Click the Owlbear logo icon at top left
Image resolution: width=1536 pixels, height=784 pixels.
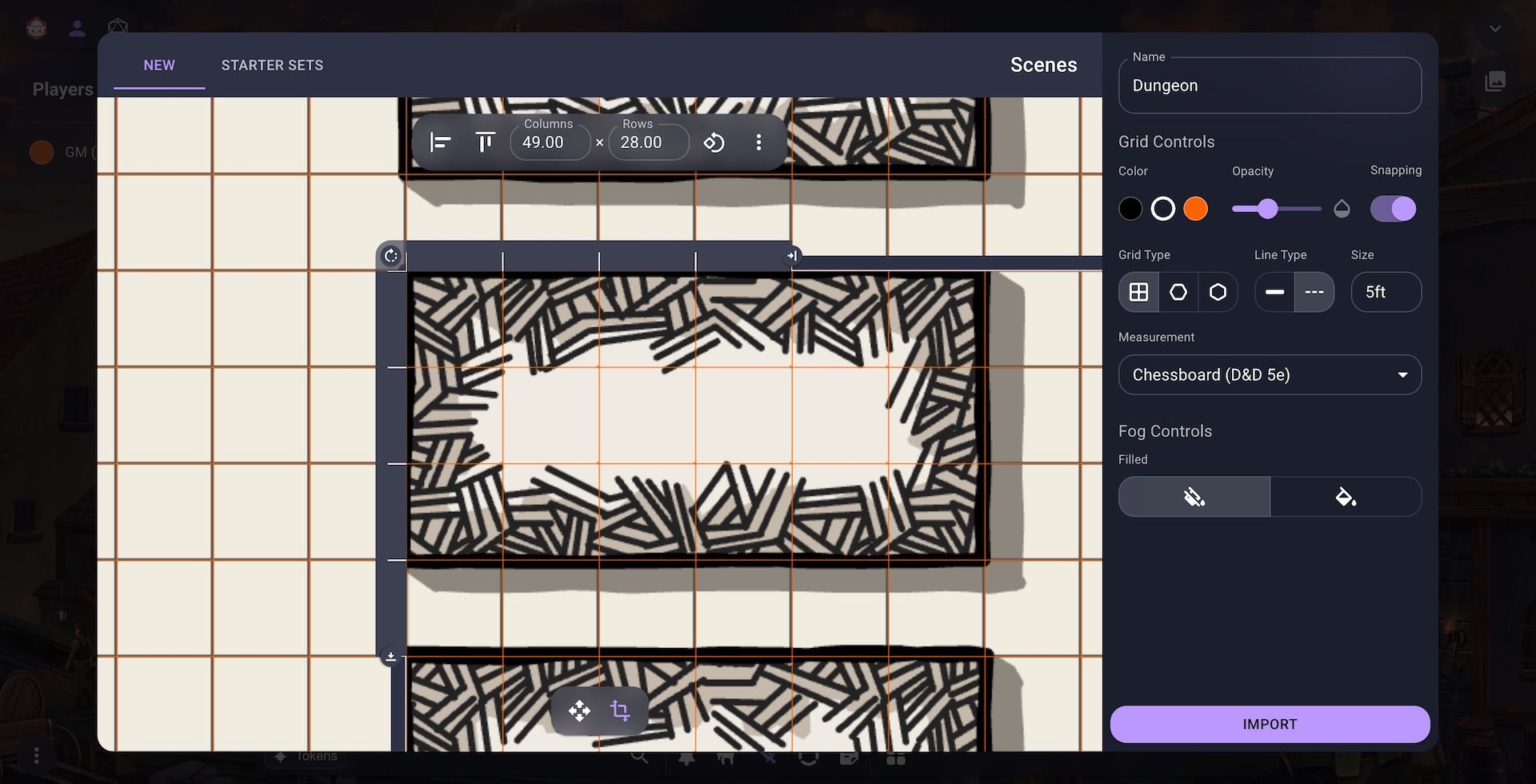point(37,29)
